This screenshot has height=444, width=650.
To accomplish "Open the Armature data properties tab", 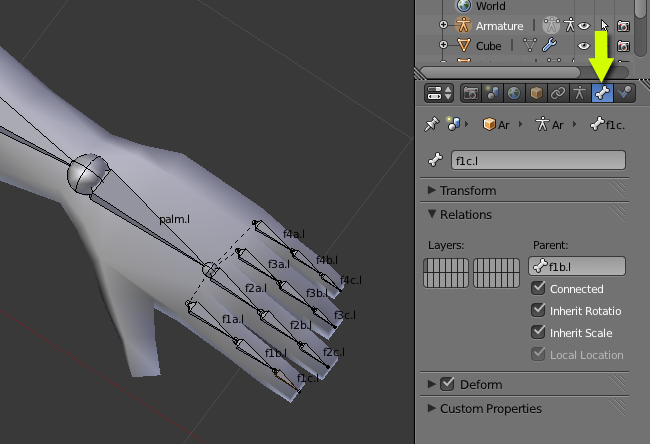I will click(580, 93).
